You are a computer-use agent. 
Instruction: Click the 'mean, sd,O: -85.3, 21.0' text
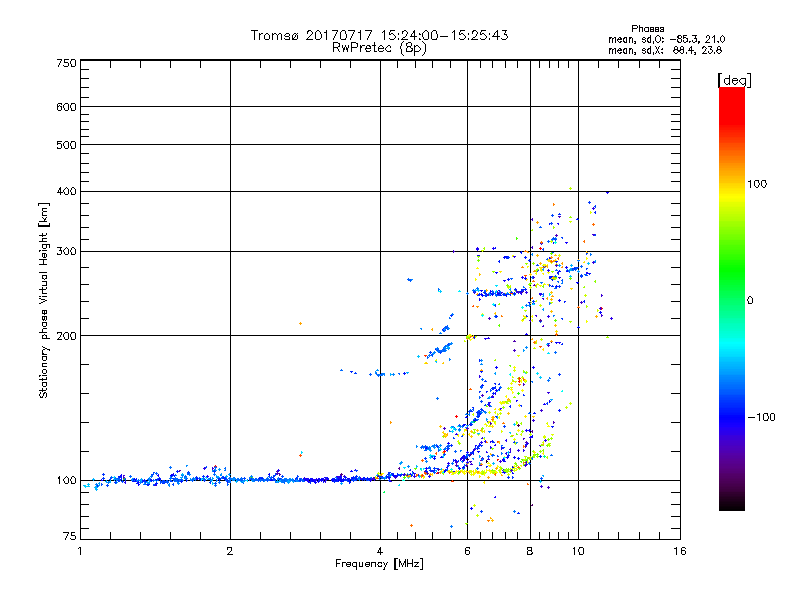tap(666, 40)
